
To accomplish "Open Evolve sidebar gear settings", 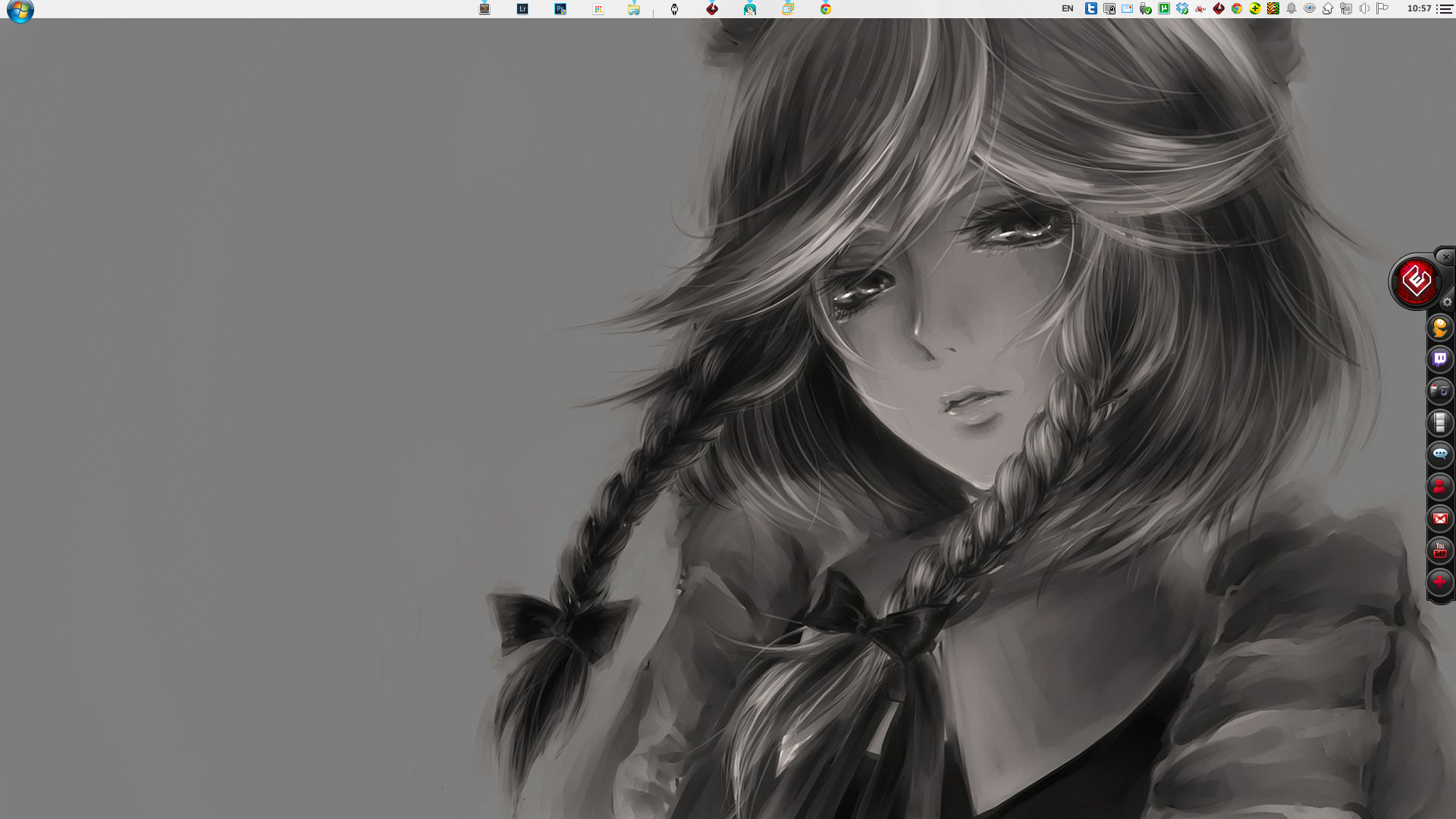I will click(1447, 302).
